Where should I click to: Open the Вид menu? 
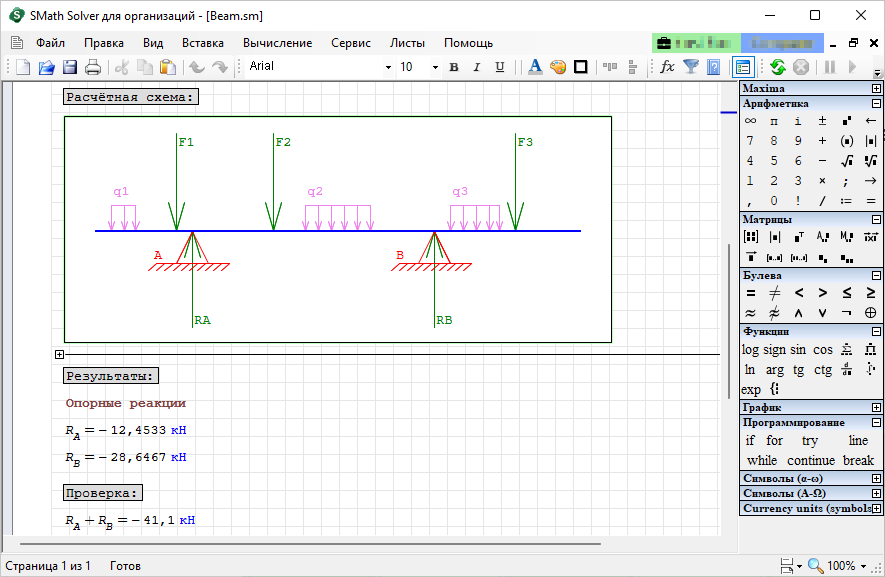tap(153, 43)
